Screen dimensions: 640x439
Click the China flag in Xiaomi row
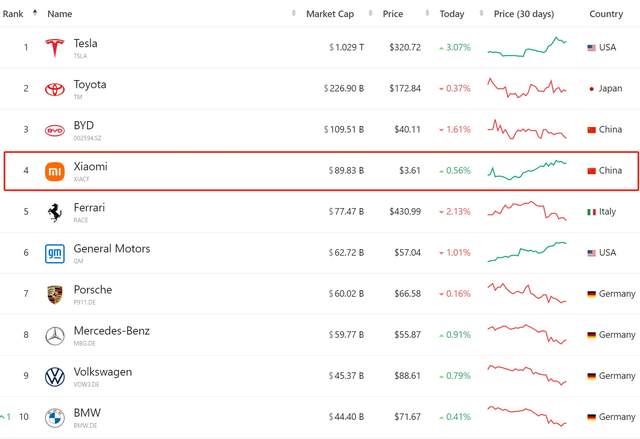(x=591, y=171)
